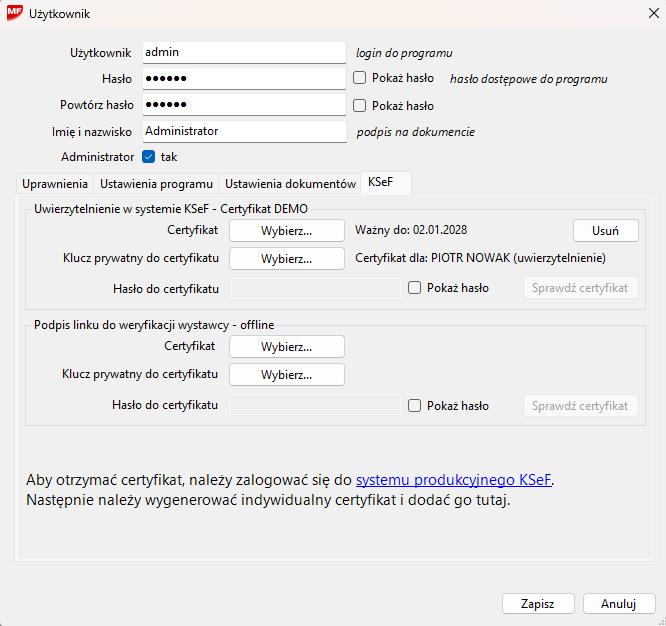Enable Pokaż hasło in offline signature section
666x626 pixels.
(x=415, y=406)
